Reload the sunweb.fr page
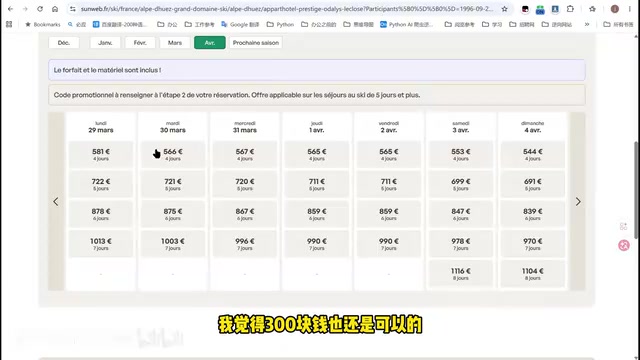 pos(40,9)
